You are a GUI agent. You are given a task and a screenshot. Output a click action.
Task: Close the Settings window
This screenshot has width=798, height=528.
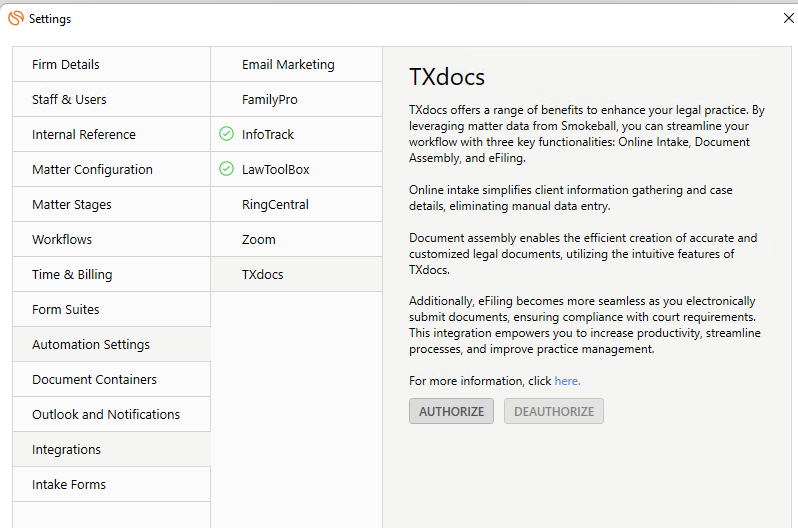click(x=788, y=18)
